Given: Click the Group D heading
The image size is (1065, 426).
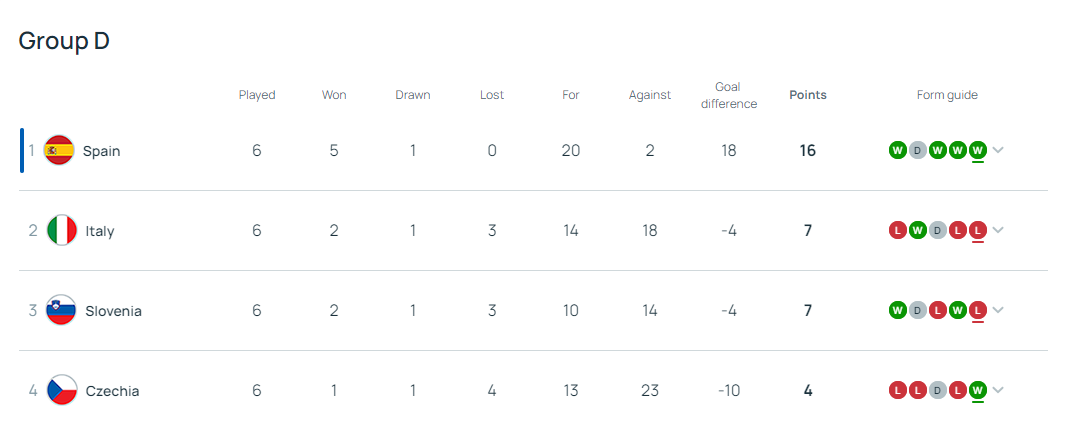Looking at the screenshot, I should click(64, 41).
